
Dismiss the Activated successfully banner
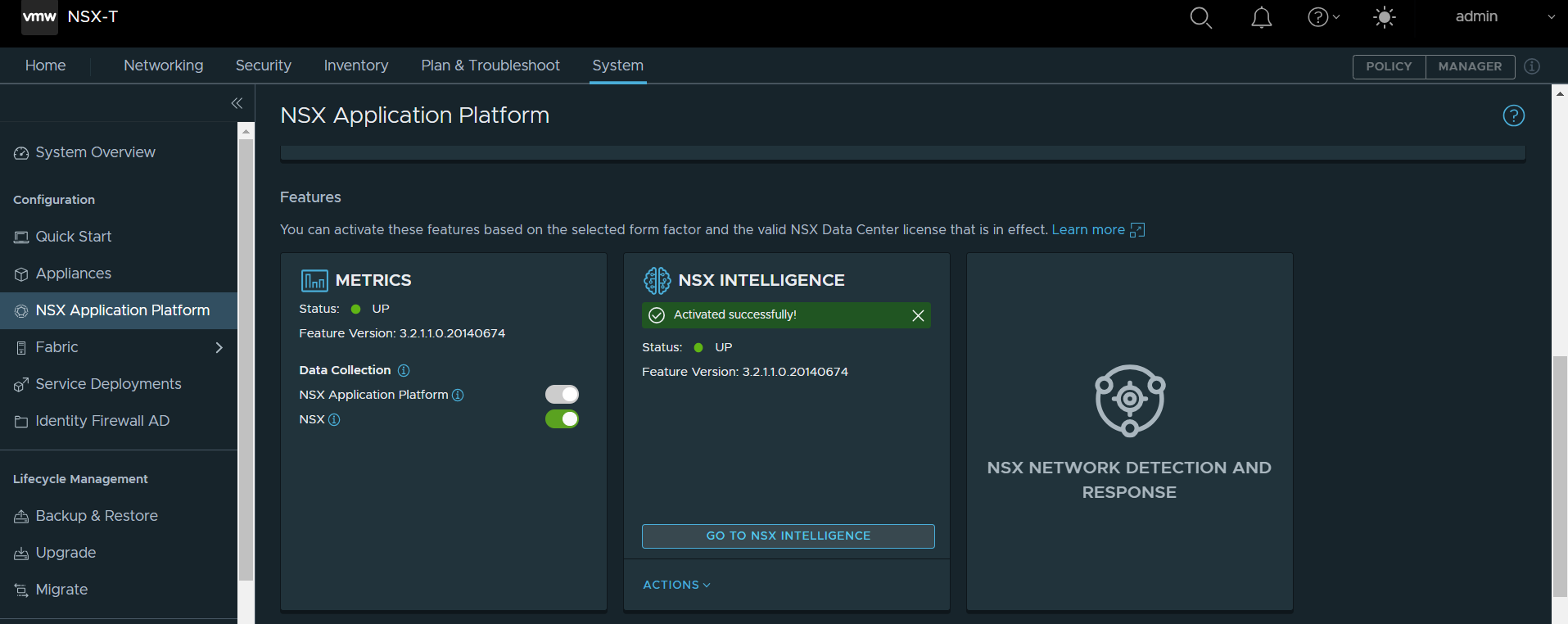click(918, 315)
